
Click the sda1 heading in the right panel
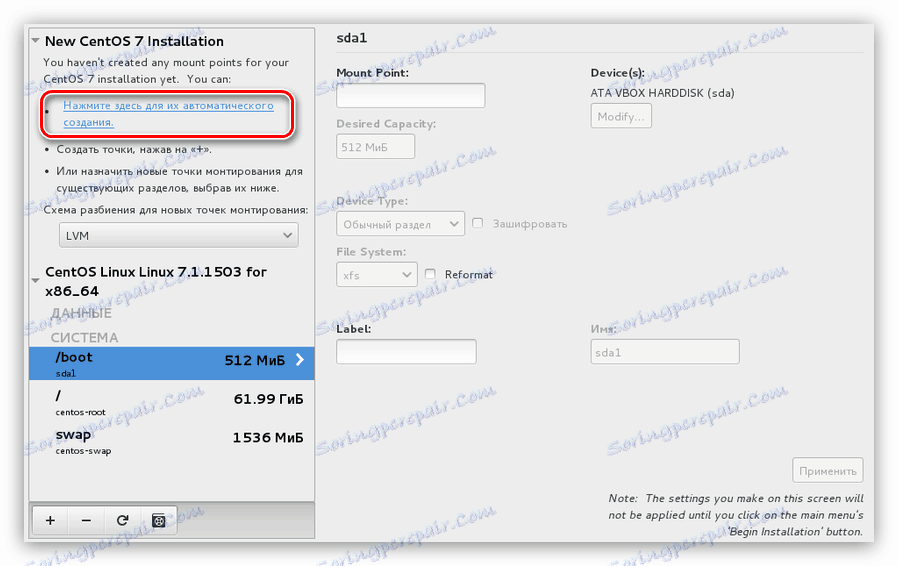coord(352,38)
